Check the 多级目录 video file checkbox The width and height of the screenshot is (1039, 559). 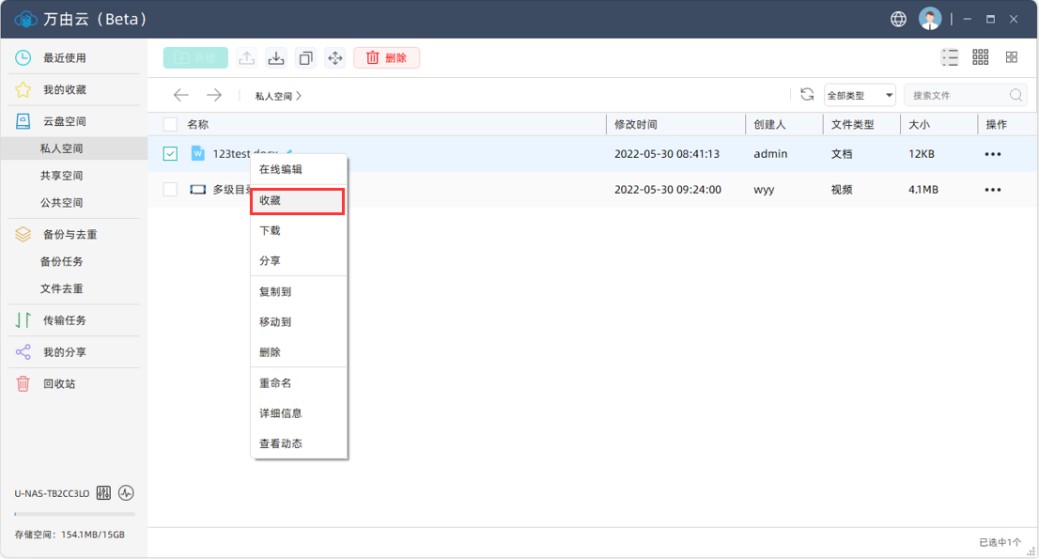170,189
